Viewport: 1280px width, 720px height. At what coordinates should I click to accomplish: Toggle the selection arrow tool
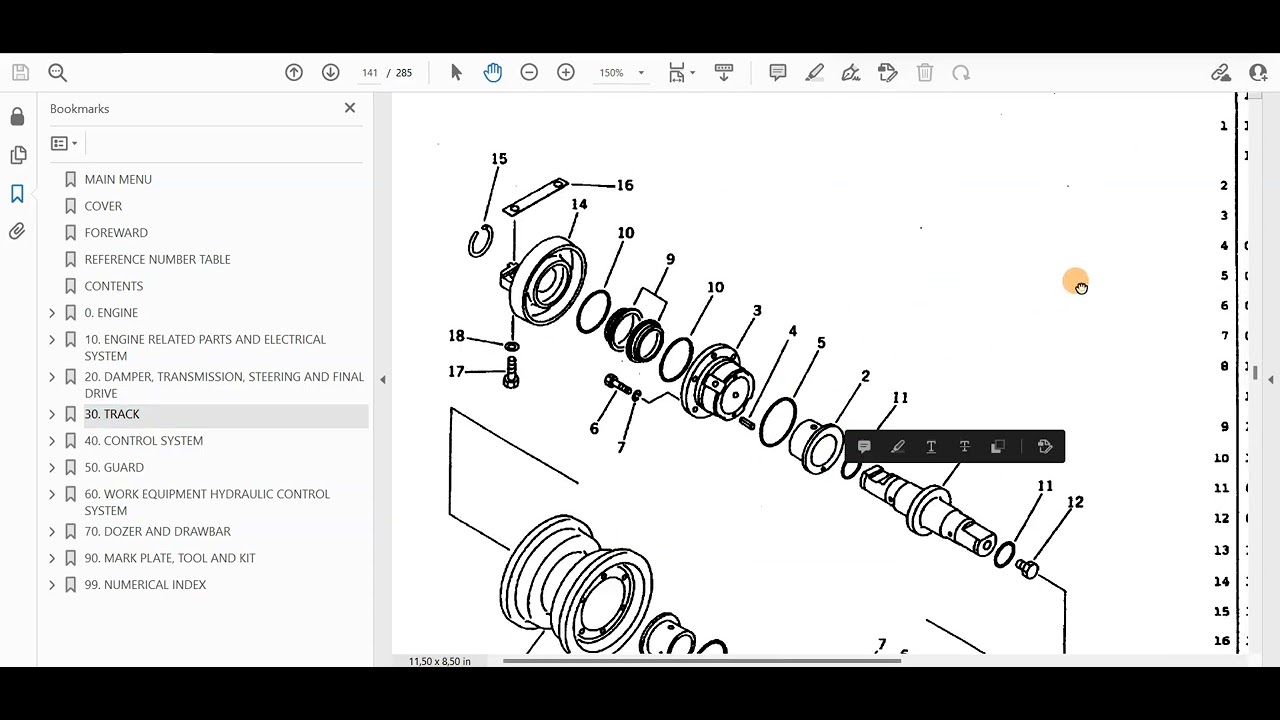coord(456,72)
